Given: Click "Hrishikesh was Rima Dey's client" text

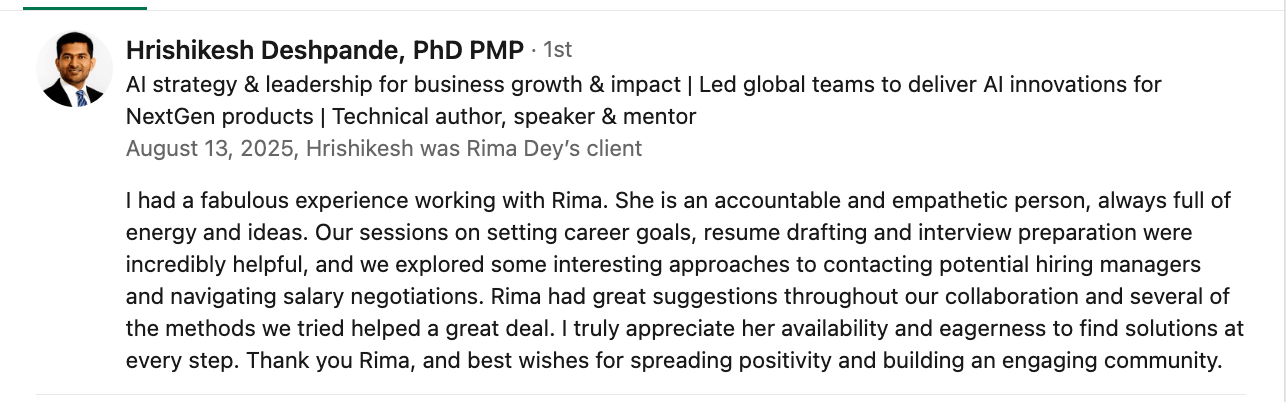Looking at the screenshot, I should [474, 149].
